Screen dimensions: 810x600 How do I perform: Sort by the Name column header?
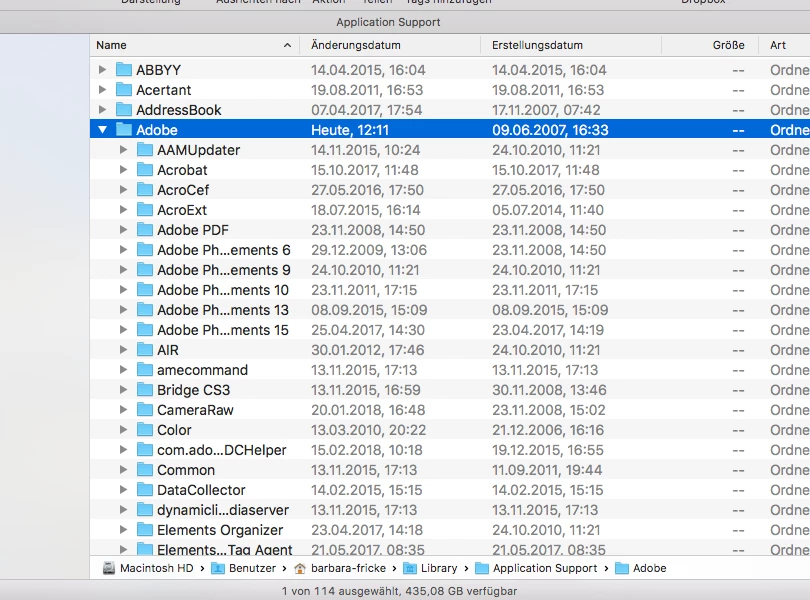194,45
